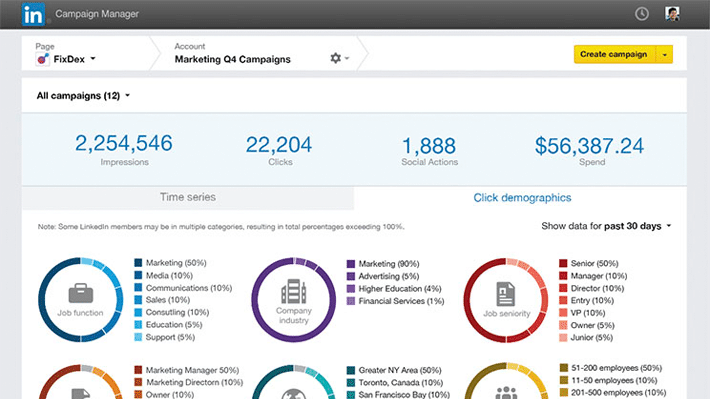Click the VP (10%) legend text
The width and height of the screenshot is (710, 399).
tap(588, 312)
